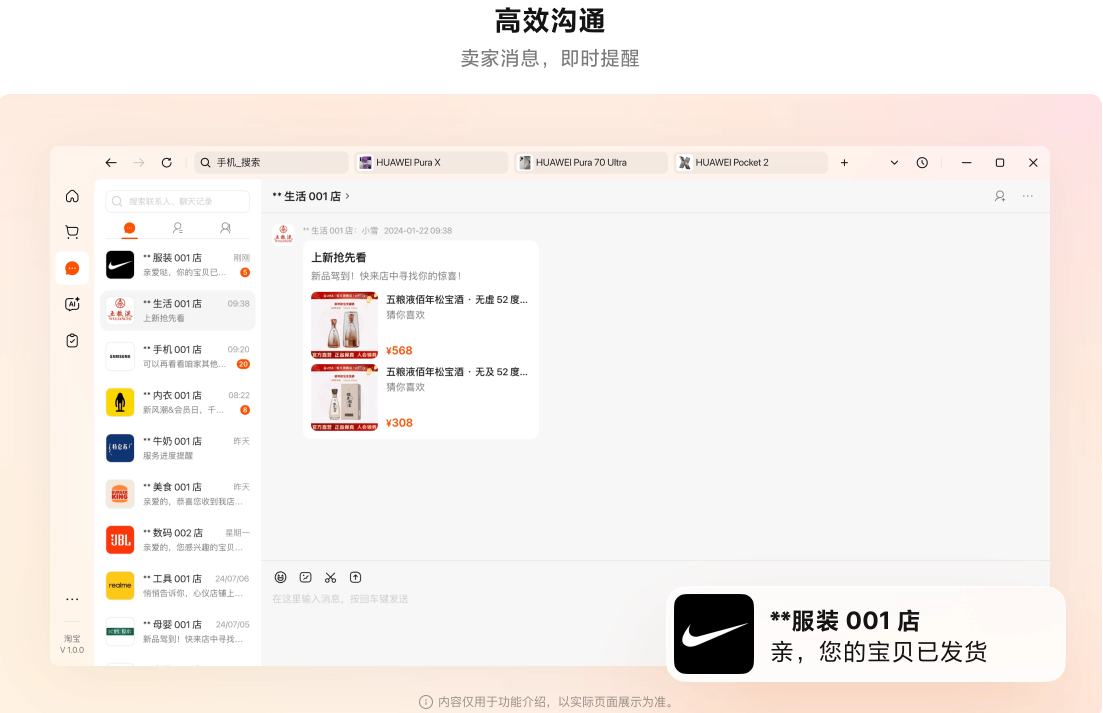Click the upload file icon
This screenshot has height=713, width=1103.
(x=355, y=577)
